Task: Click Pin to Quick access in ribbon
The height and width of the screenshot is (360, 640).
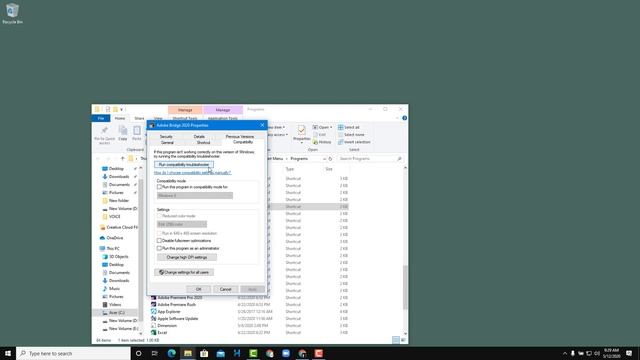Action: 104,135
